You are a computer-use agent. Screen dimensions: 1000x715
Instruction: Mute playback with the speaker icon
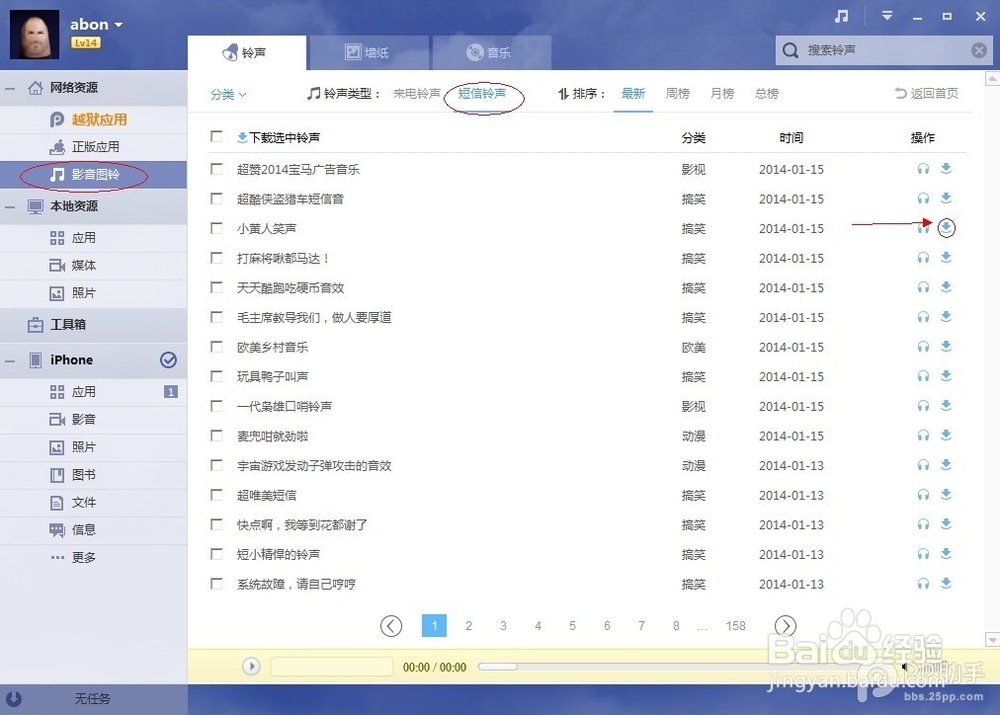tap(905, 665)
